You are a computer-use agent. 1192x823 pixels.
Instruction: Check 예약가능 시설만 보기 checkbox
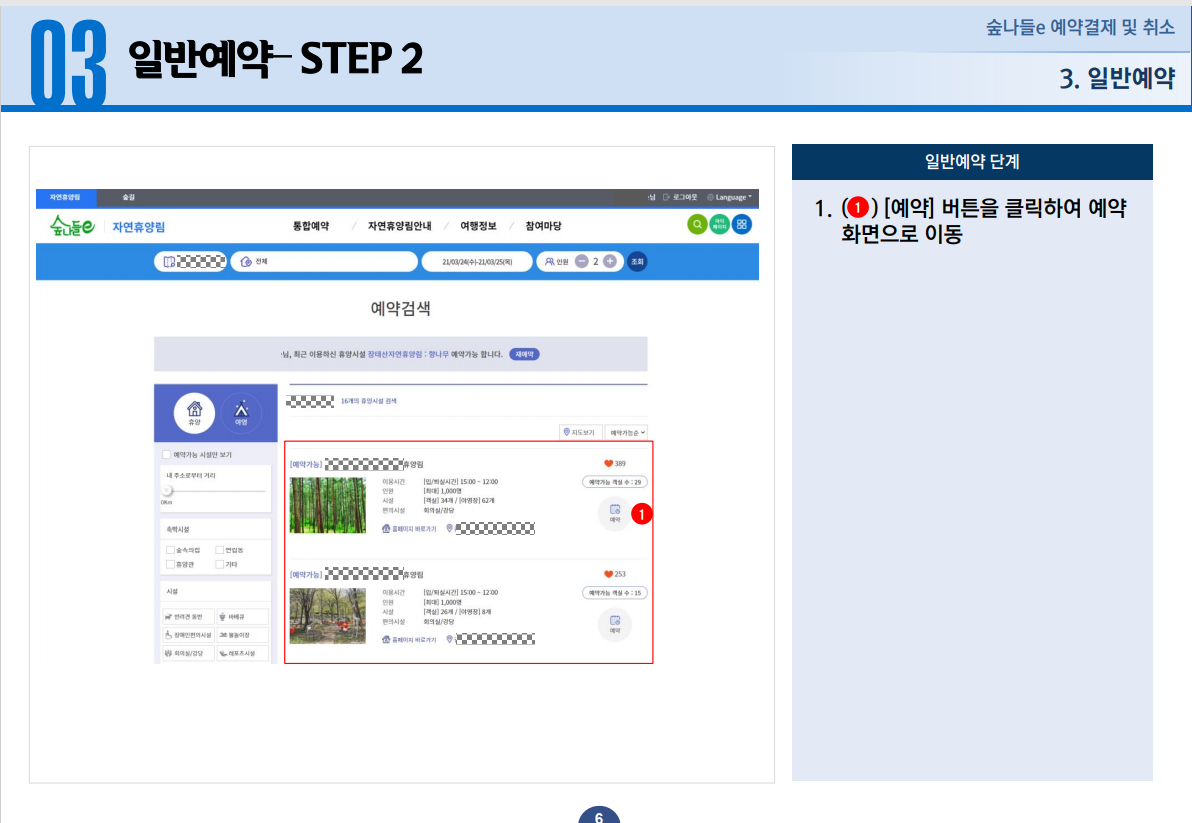click(x=166, y=454)
